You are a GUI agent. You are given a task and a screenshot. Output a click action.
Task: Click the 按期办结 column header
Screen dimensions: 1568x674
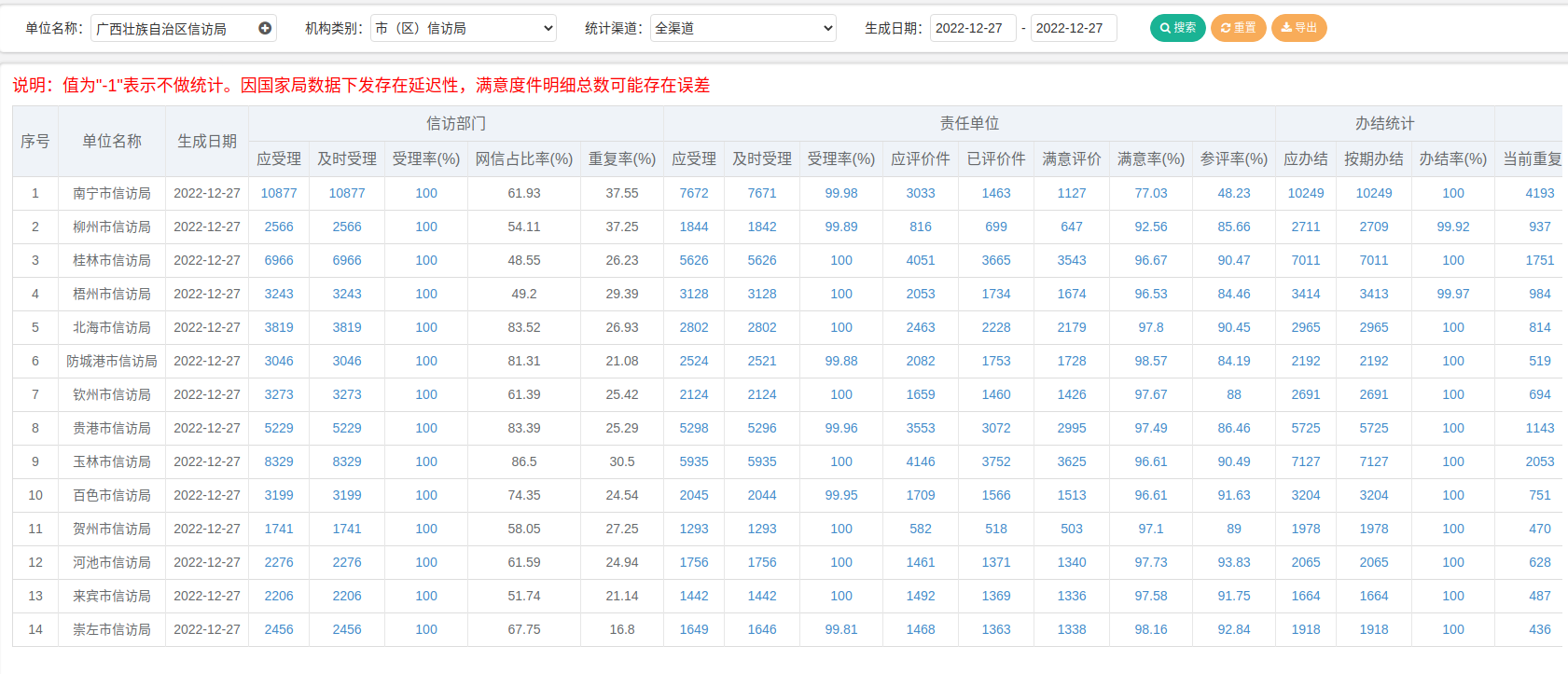(x=1374, y=158)
